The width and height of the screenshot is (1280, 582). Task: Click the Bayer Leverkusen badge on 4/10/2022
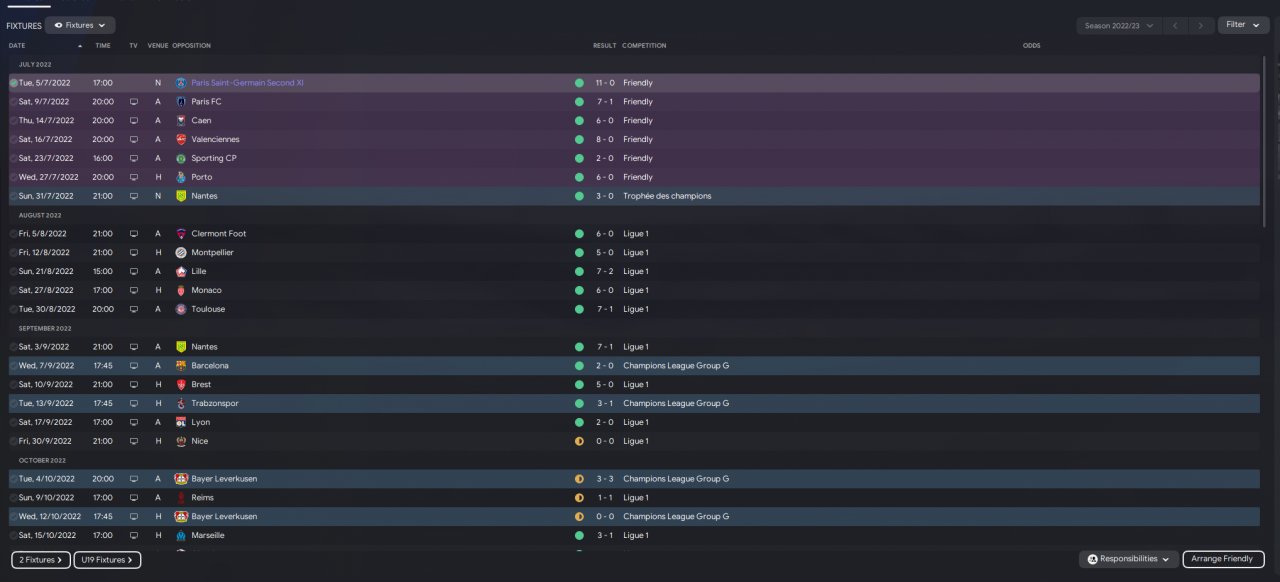[181, 479]
